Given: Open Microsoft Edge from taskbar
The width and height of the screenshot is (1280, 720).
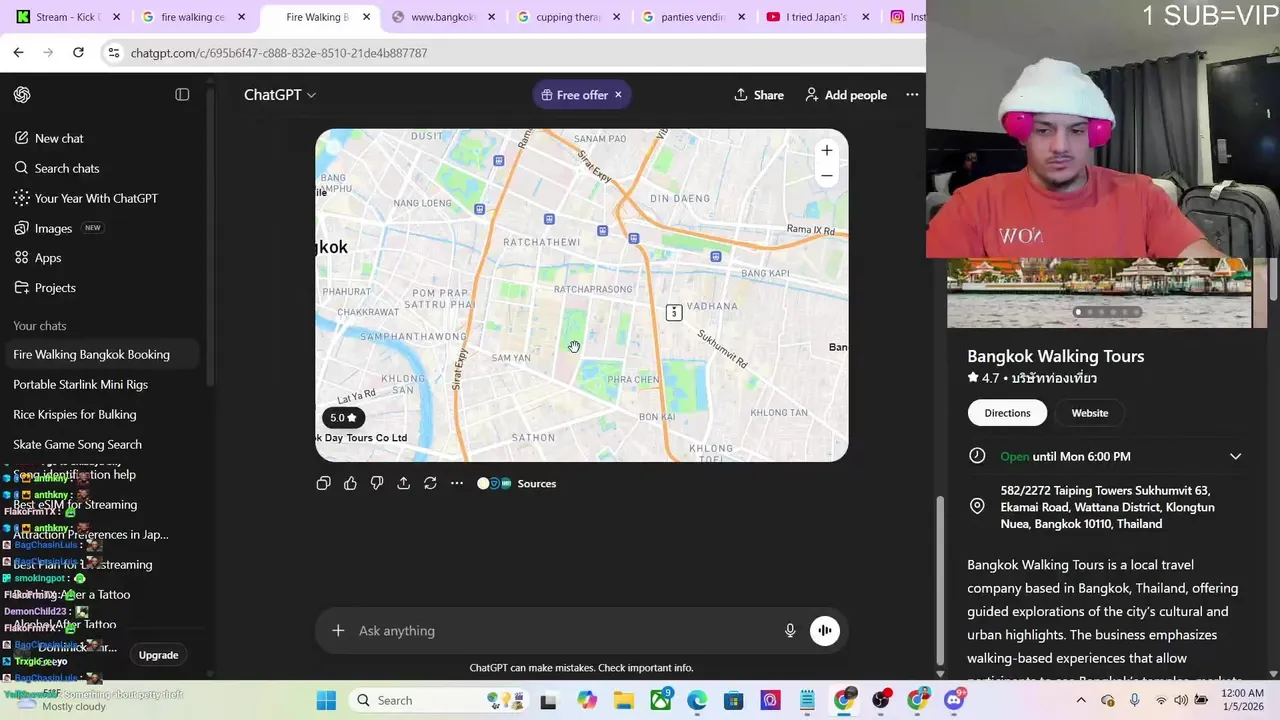Looking at the screenshot, I should 697,700.
